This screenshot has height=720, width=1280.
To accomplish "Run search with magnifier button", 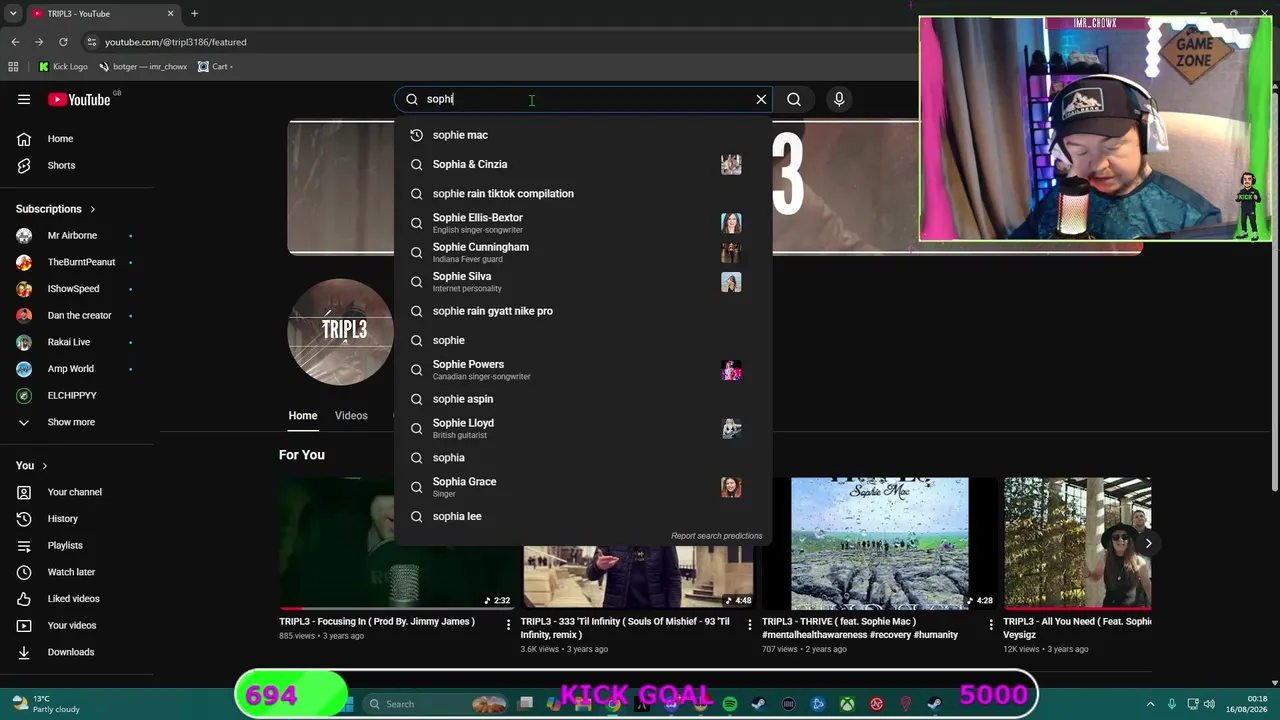I will (794, 99).
